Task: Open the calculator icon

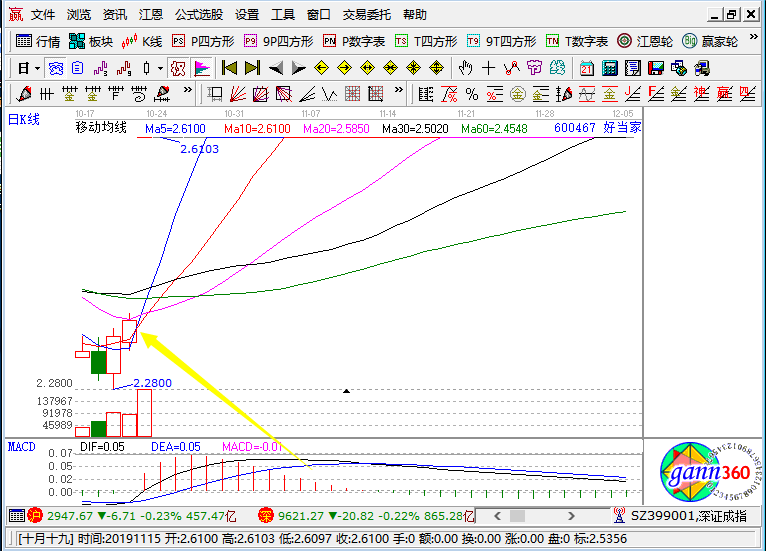Action: click(610, 68)
